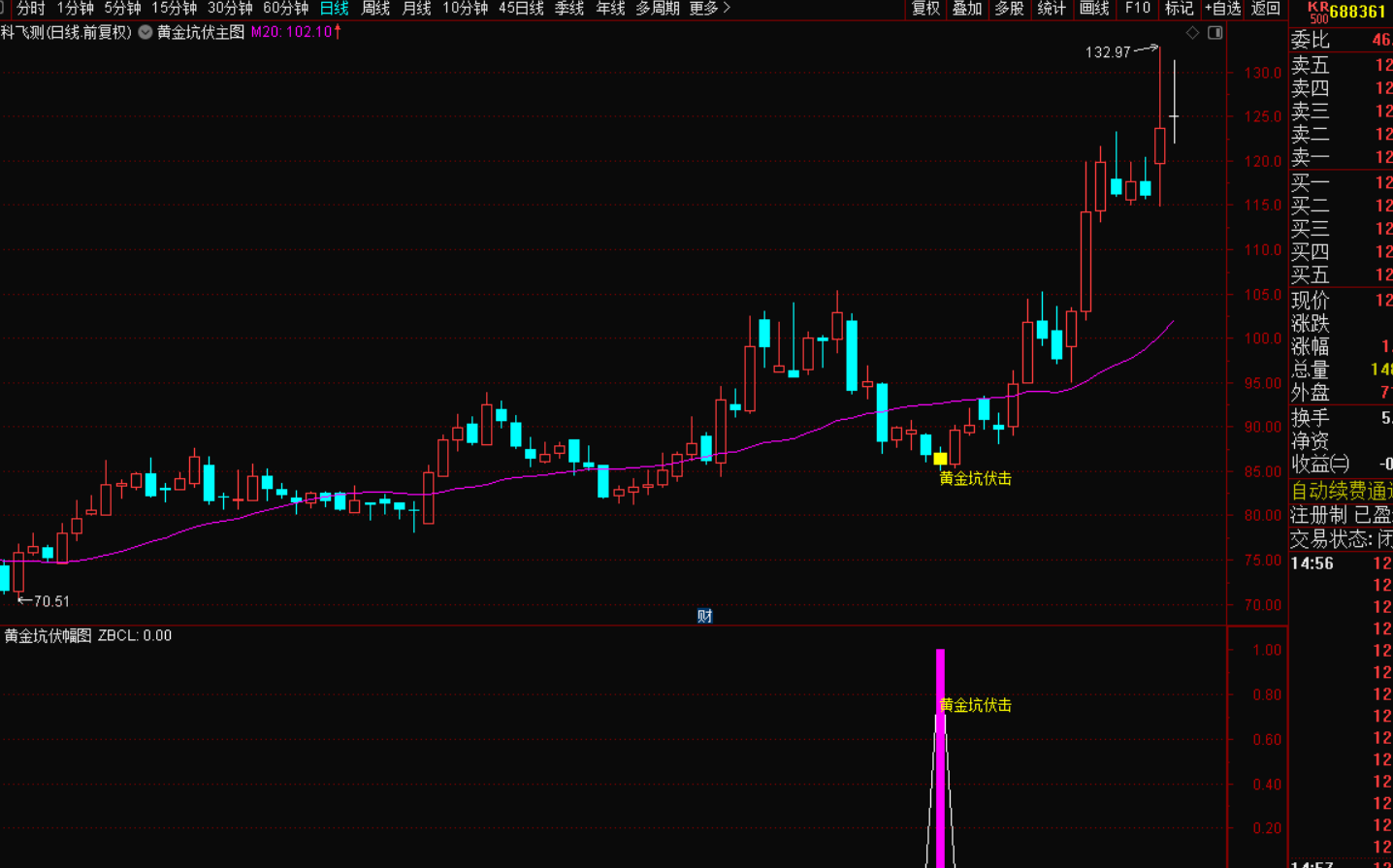Click the 返回 back button

pyautogui.click(x=1265, y=9)
